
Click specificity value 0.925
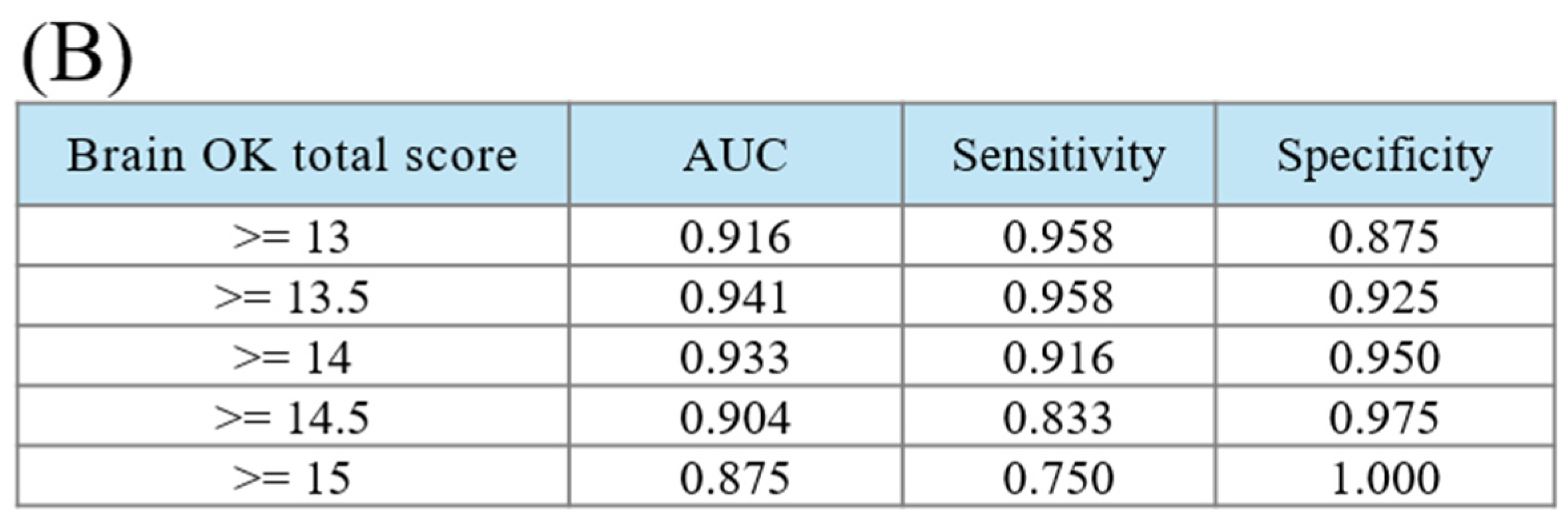[1384, 297]
